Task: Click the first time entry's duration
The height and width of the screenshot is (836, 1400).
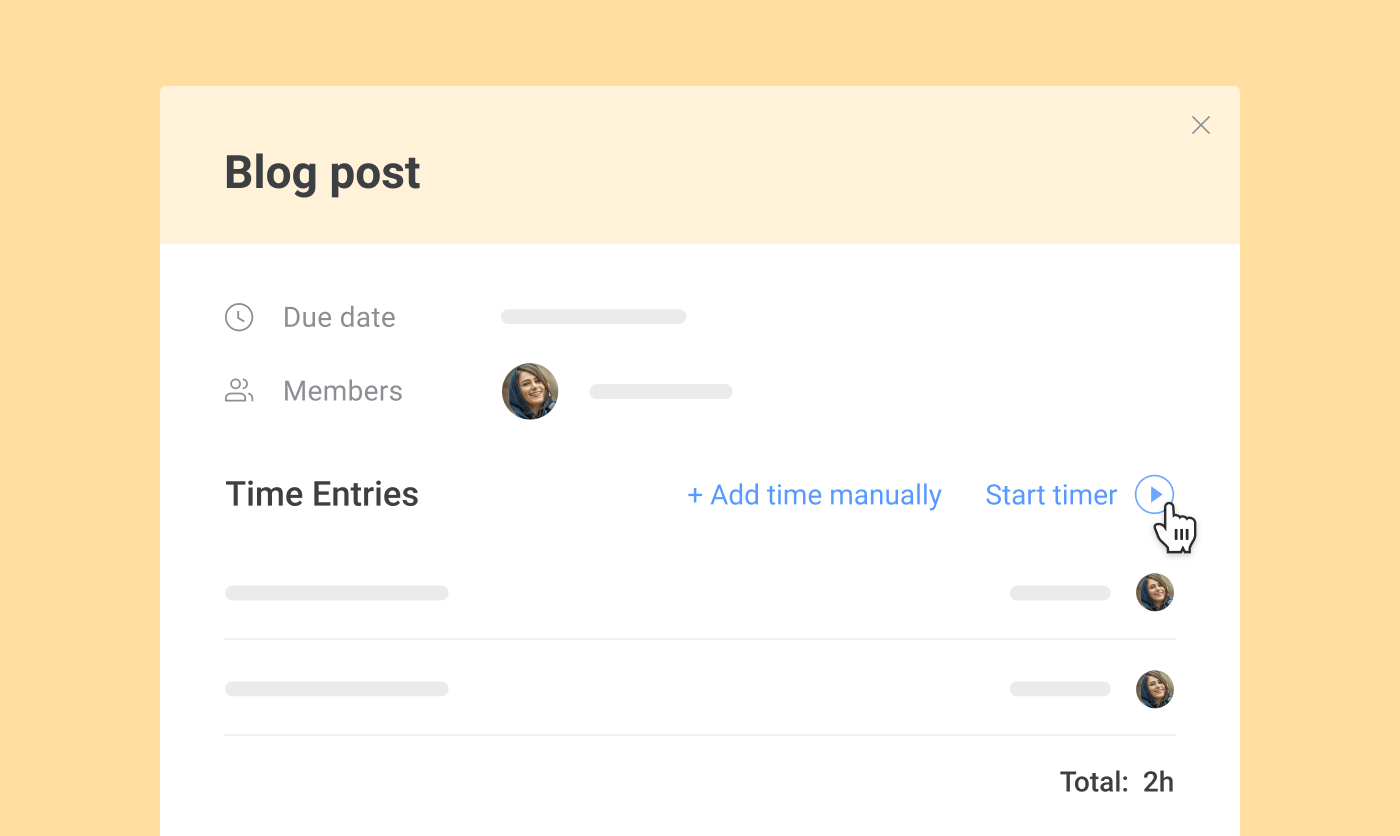Action: click(1060, 593)
